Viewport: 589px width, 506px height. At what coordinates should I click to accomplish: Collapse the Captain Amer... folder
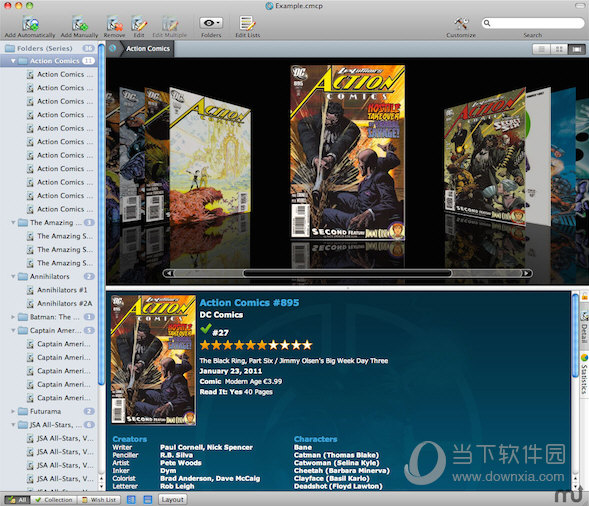point(13,330)
